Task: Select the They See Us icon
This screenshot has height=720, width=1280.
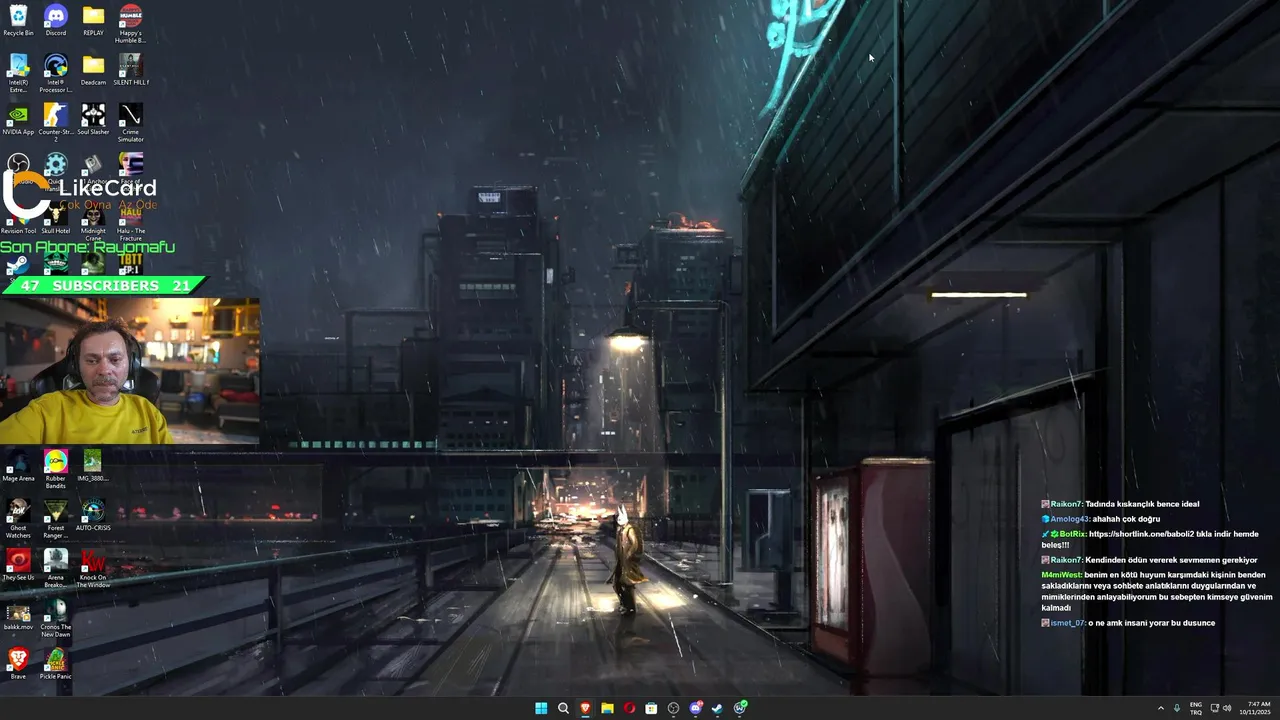Action: 18,565
